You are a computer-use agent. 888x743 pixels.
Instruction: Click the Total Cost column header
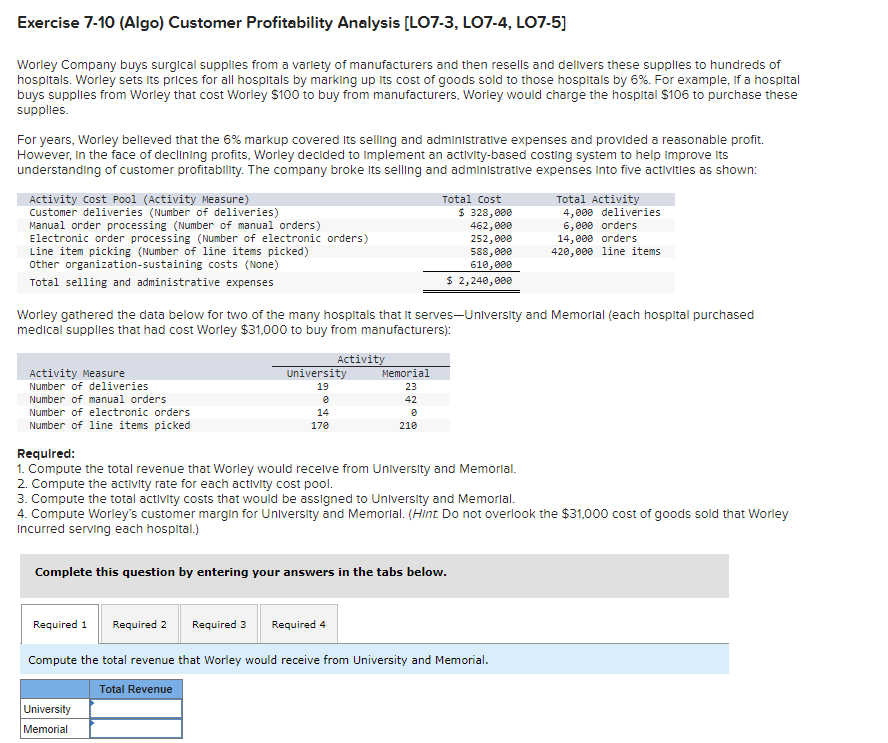click(x=471, y=199)
